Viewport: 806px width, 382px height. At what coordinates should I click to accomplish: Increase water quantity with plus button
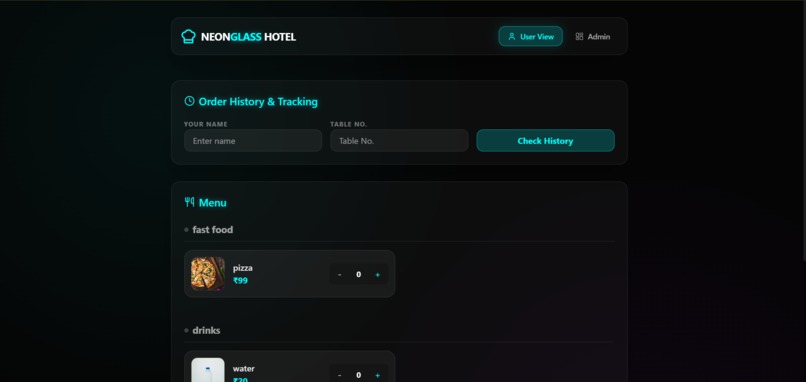coord(377,375)
